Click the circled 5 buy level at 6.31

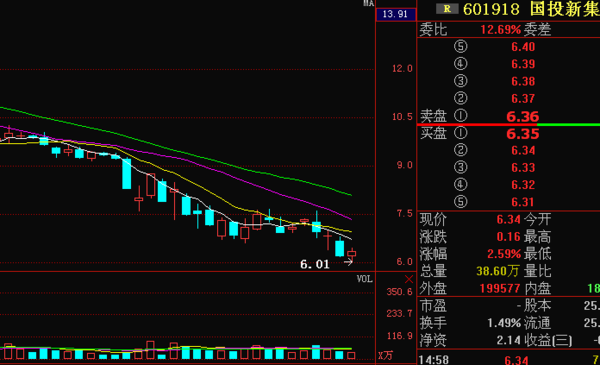click(x=461, y=202)
